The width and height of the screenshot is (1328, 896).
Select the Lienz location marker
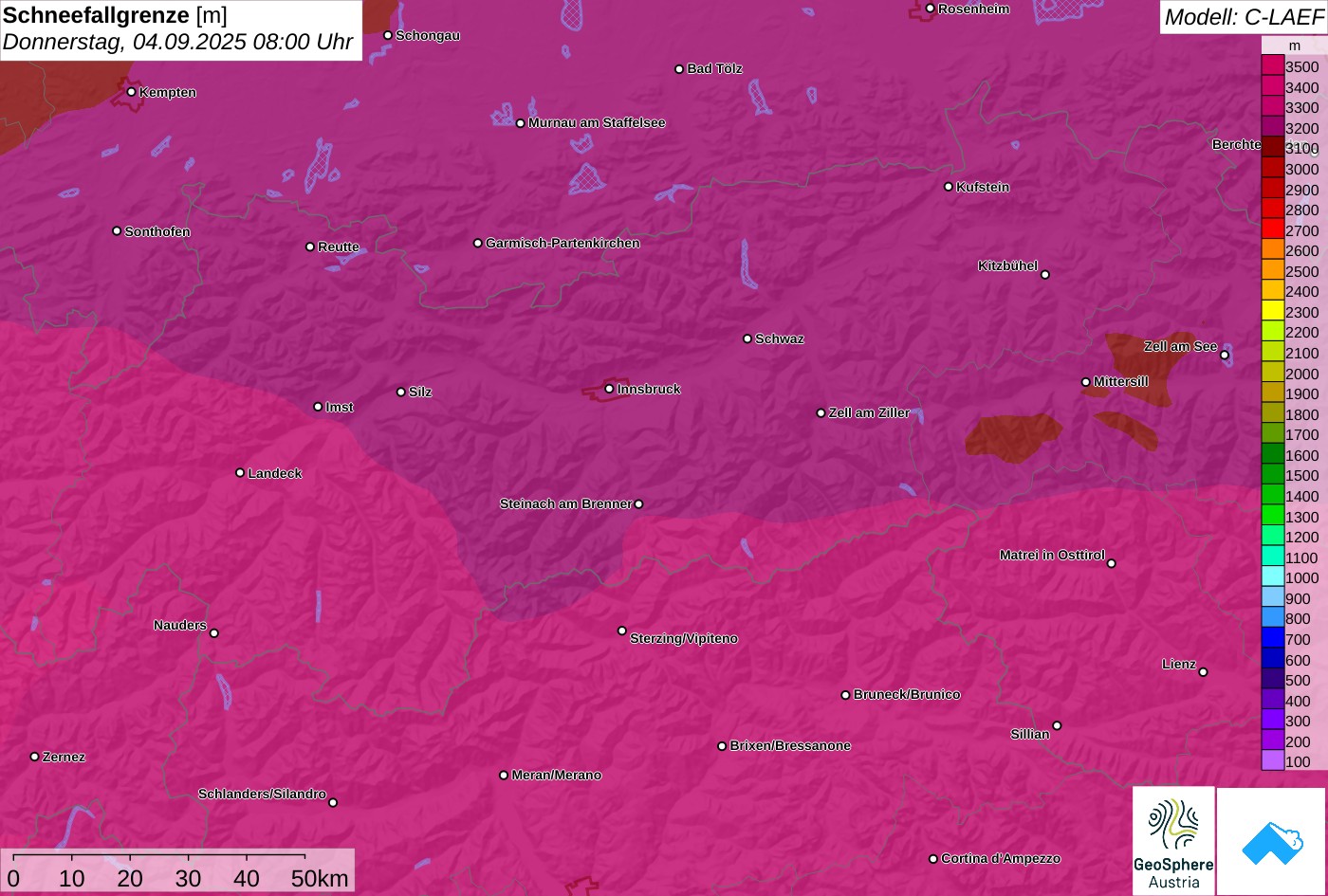pyautogui.click(x=1203, y=672)
